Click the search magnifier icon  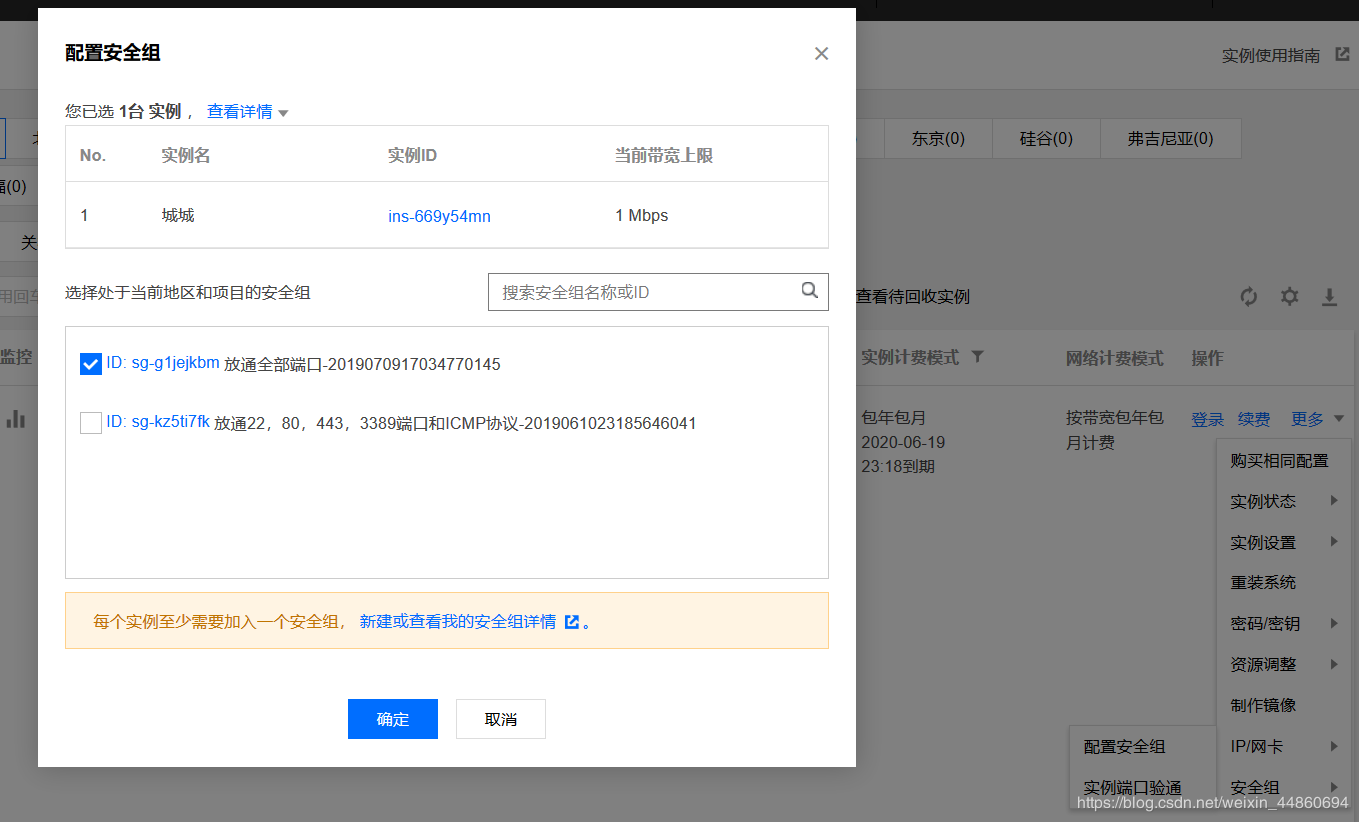[x=810, y=291]
